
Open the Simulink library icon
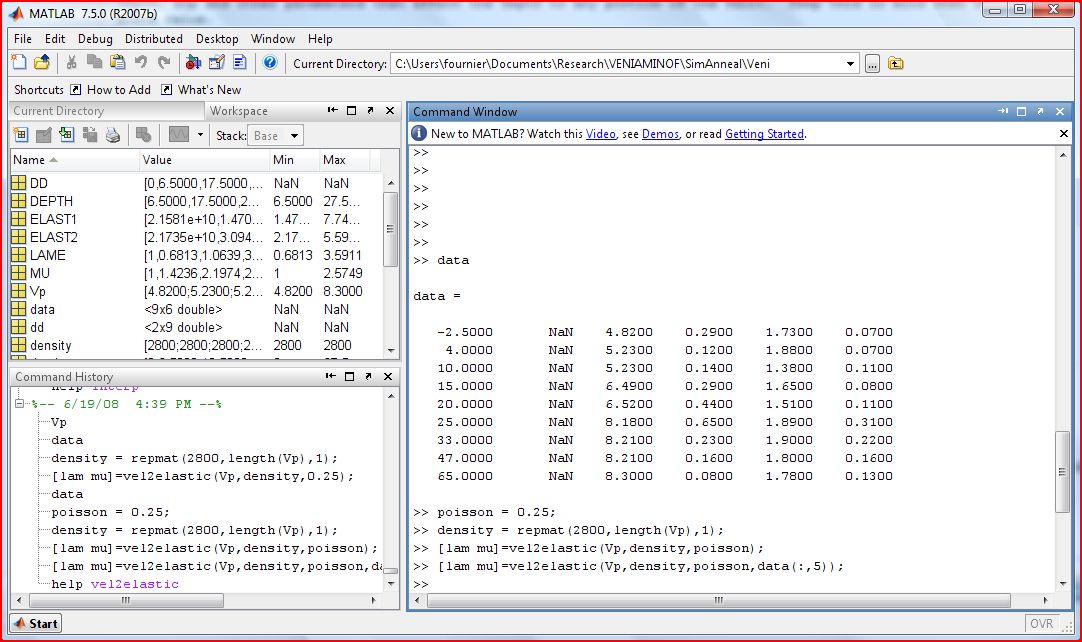[193, 63]
